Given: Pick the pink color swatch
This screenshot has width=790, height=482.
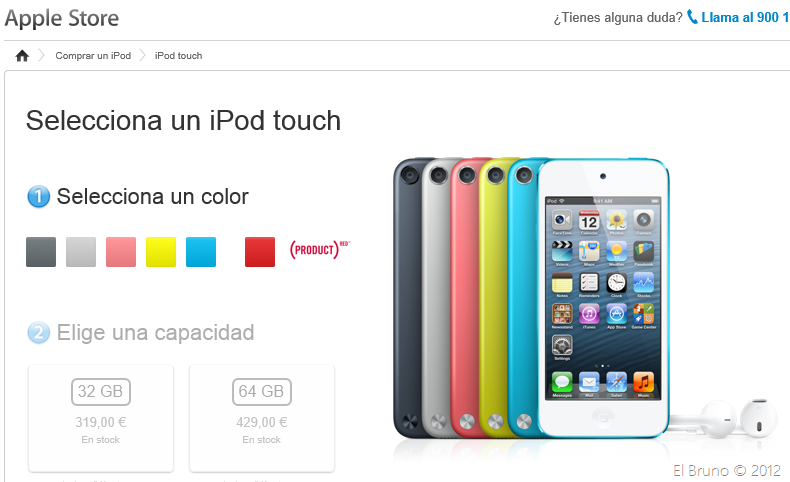Looking at the screenshot, I should (x=121, y=252).
